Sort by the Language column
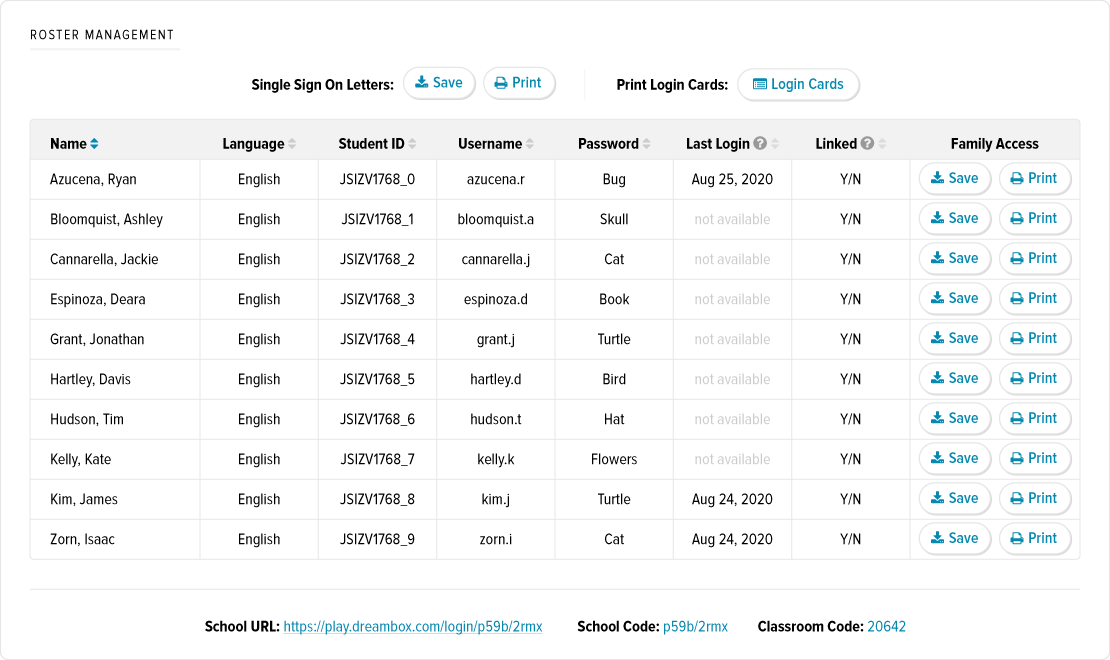Viewport: 1110px width, 660px height. 293,143
